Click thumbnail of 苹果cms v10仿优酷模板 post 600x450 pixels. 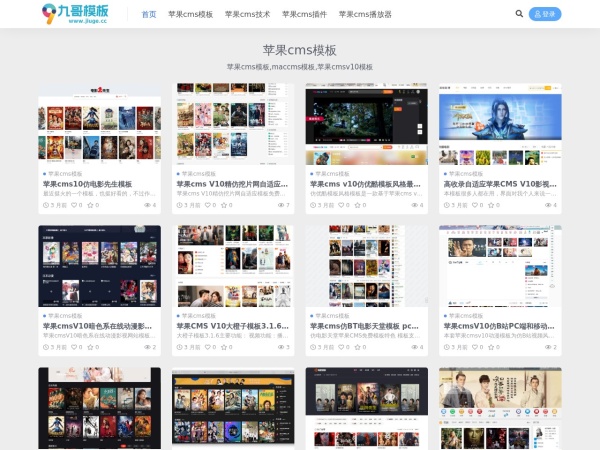pyautogui.click(x=366, y=124)
